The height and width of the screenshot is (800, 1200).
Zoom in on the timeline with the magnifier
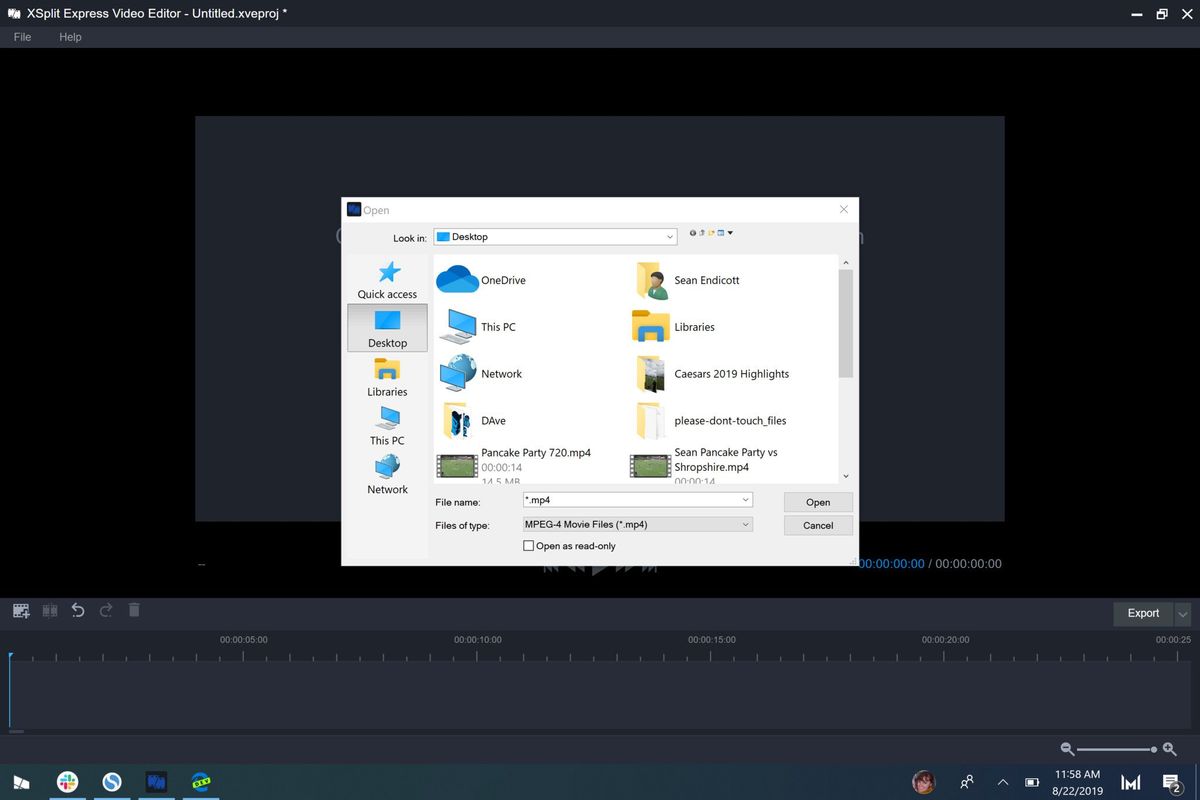click(x=1168, y=748)
